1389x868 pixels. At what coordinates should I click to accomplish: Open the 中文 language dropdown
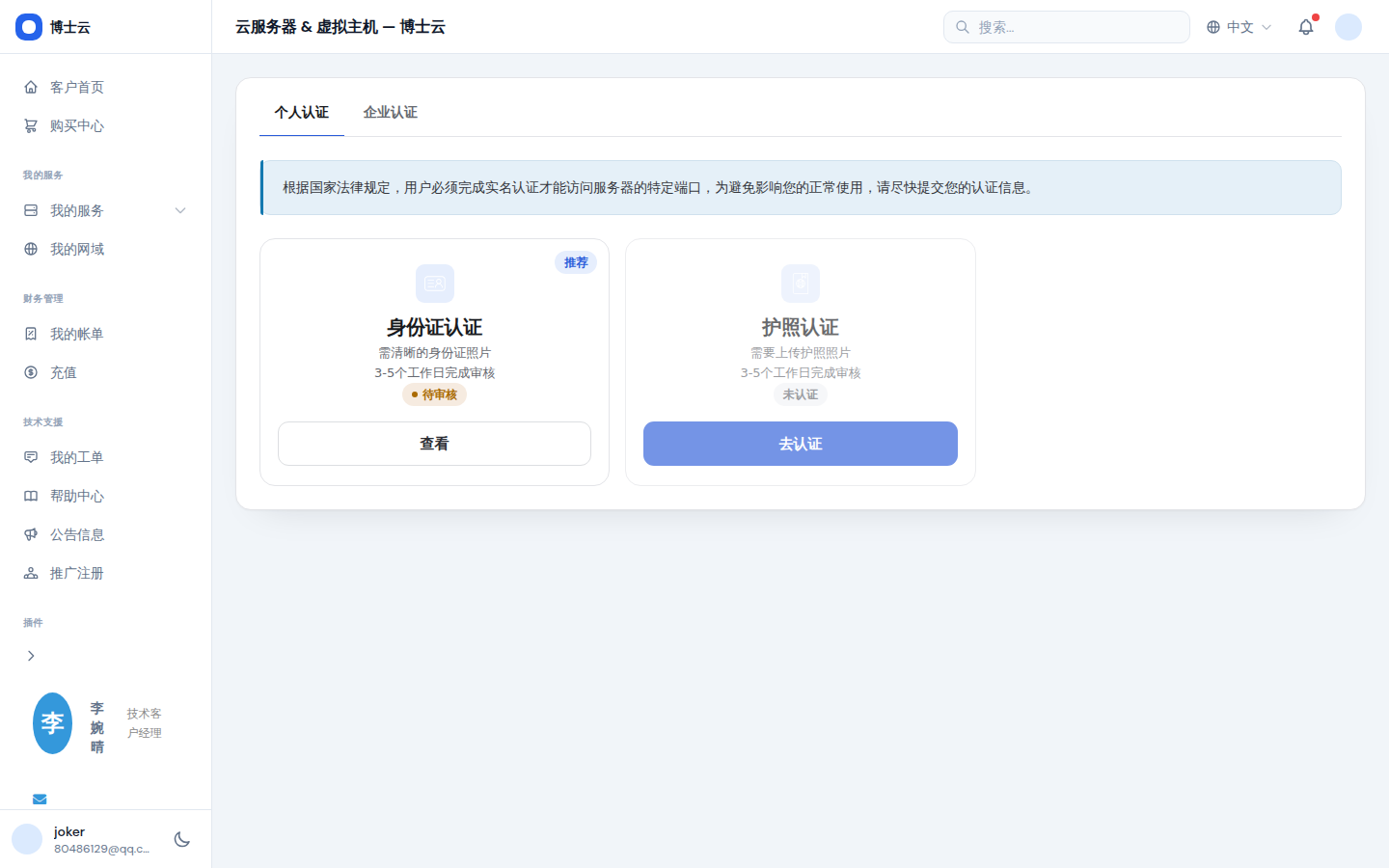1239,27
